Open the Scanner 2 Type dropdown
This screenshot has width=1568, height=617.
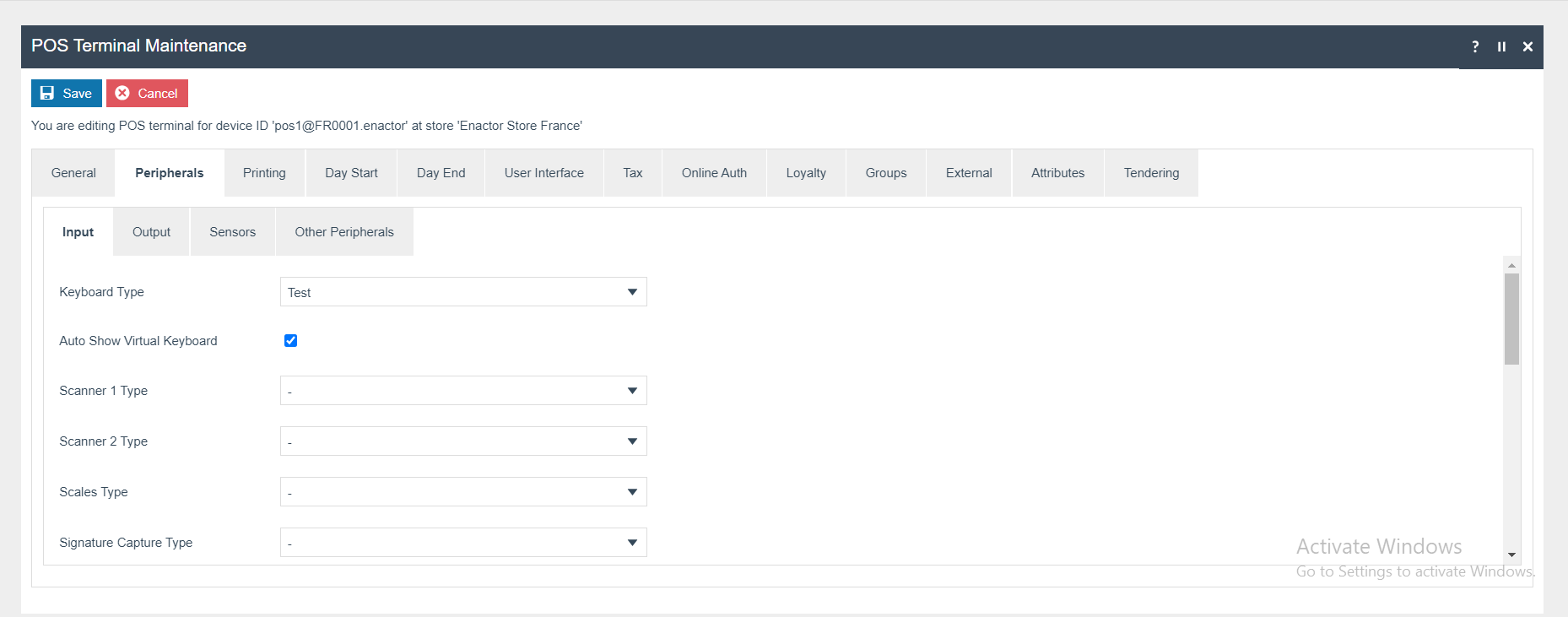coord(463,441)
